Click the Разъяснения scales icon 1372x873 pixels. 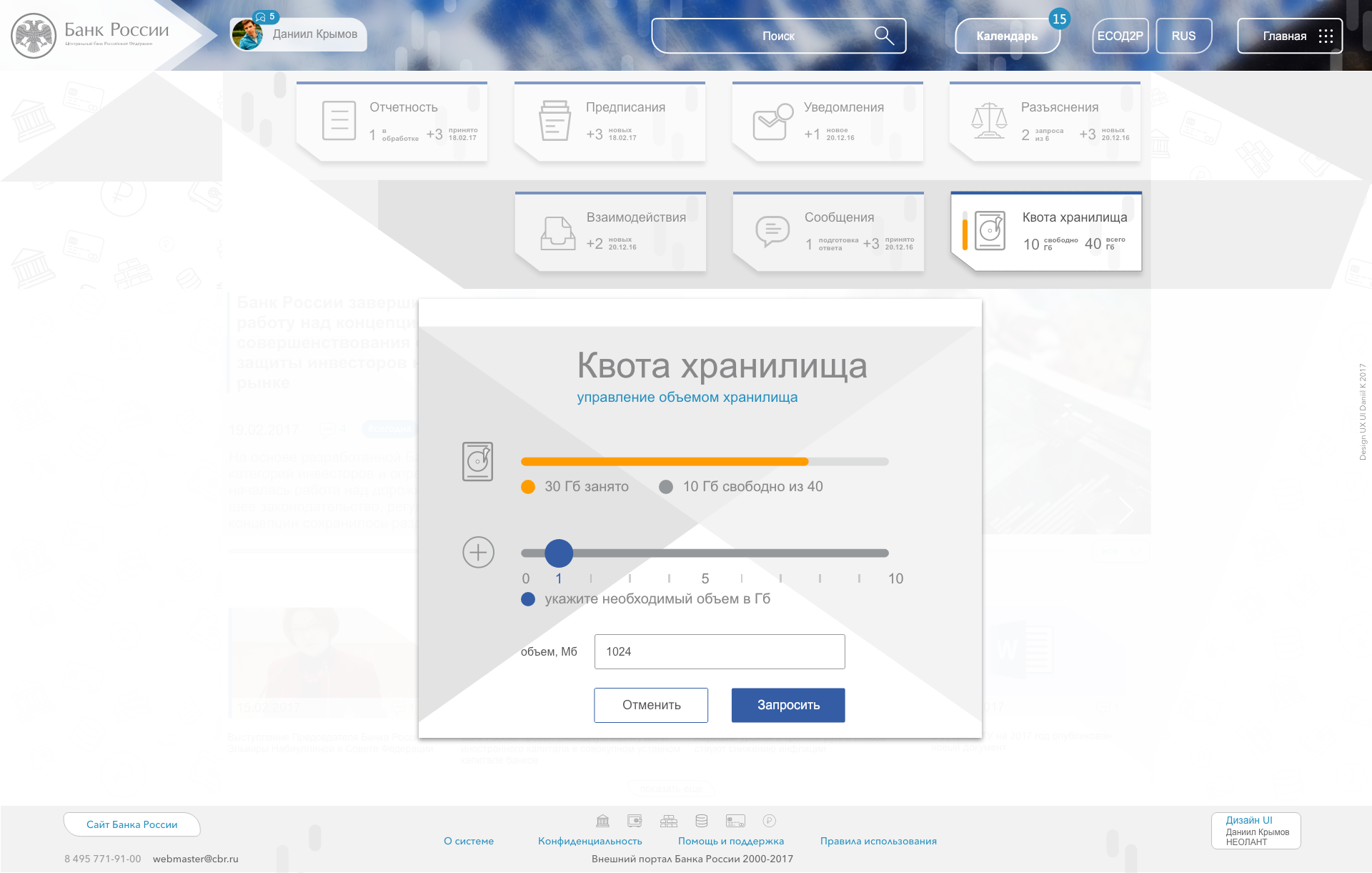[989, 121]
